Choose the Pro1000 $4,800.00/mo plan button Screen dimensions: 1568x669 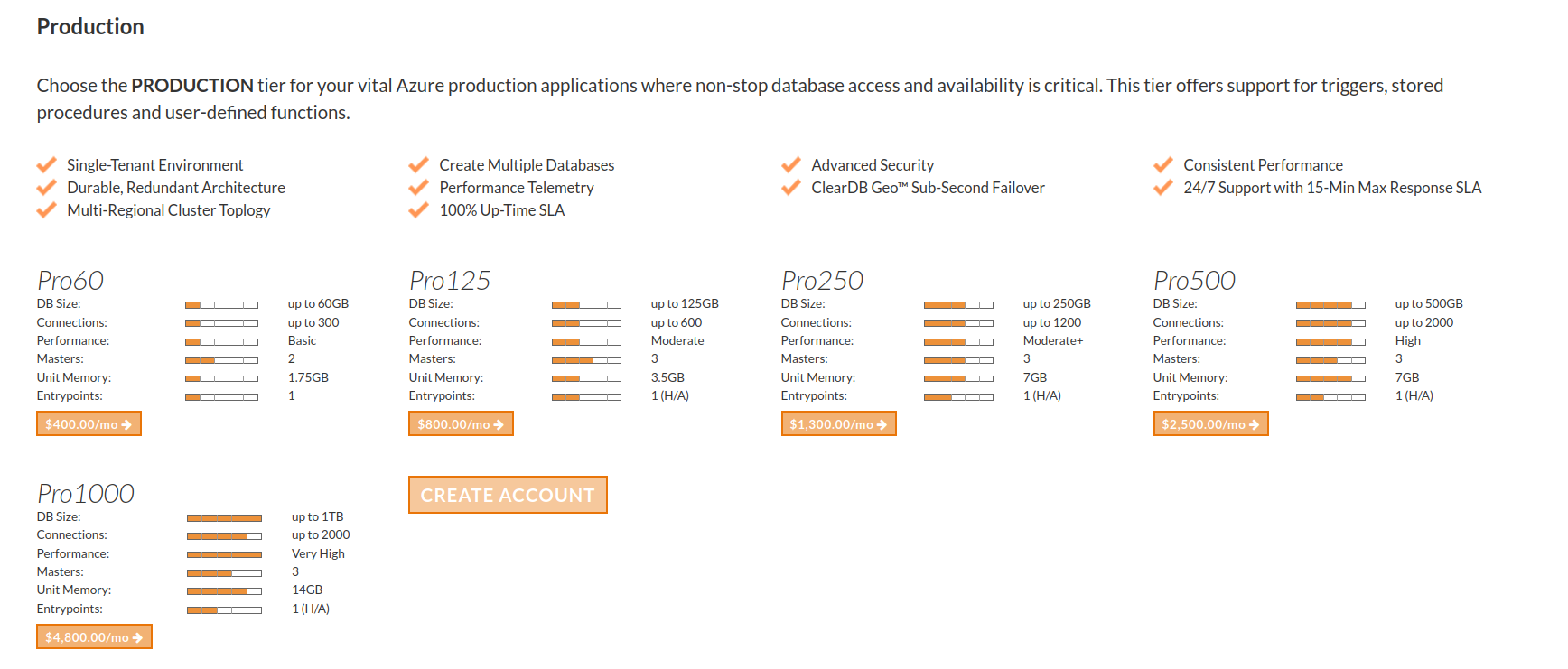94,637
